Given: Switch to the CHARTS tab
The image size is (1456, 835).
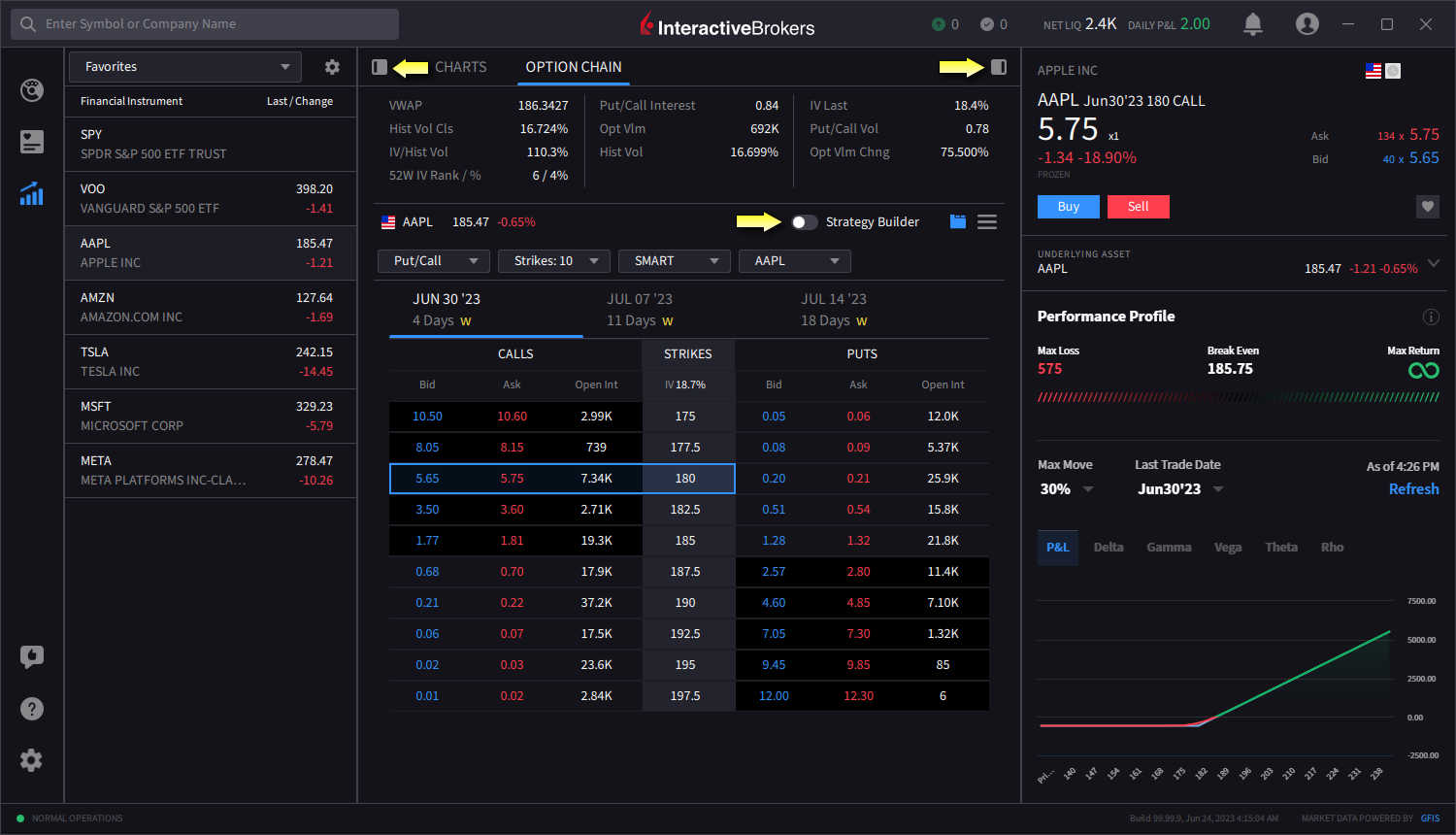Looking at the screenshot, I should pos(461,67).
